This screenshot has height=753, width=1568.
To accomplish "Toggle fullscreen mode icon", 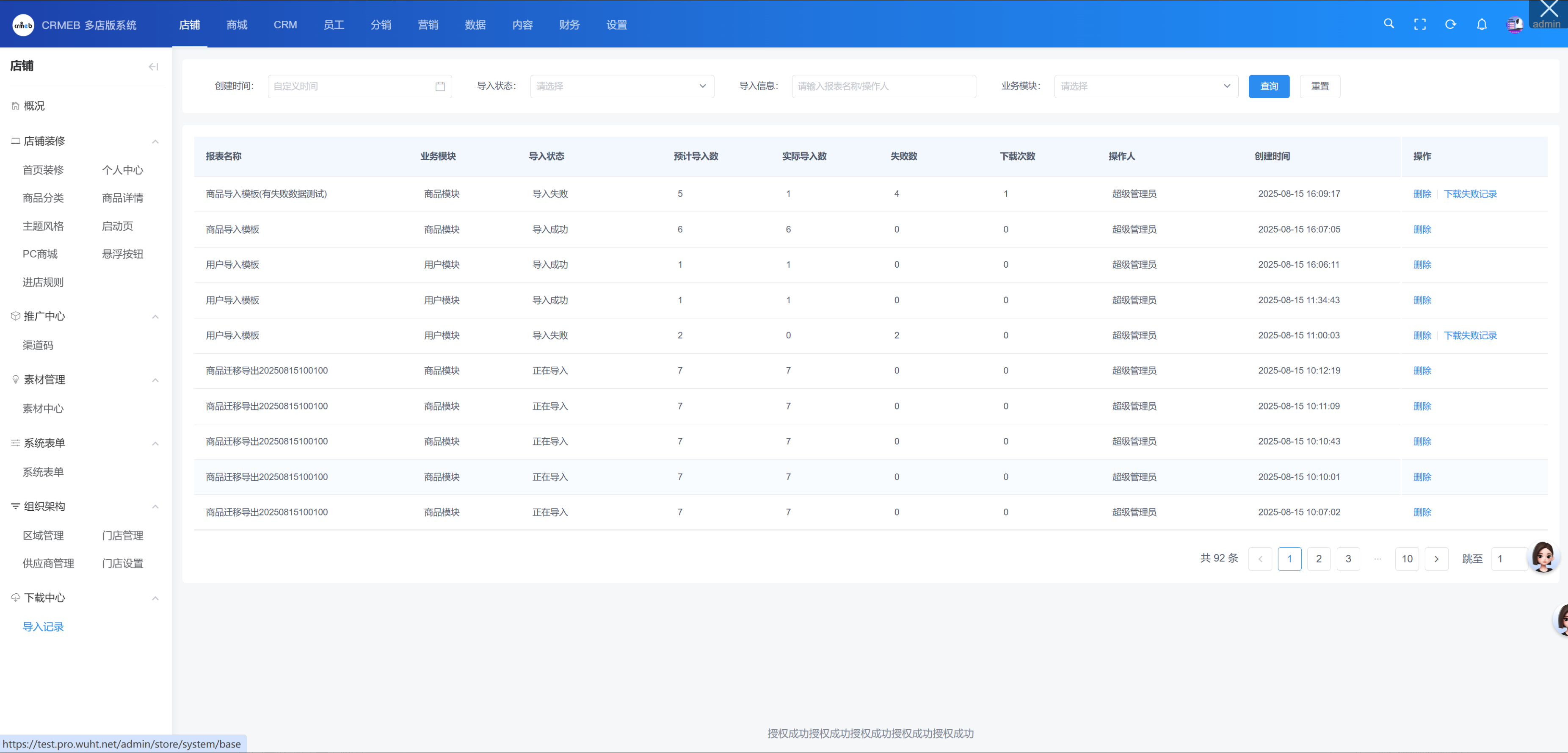I will point(1419,24).
